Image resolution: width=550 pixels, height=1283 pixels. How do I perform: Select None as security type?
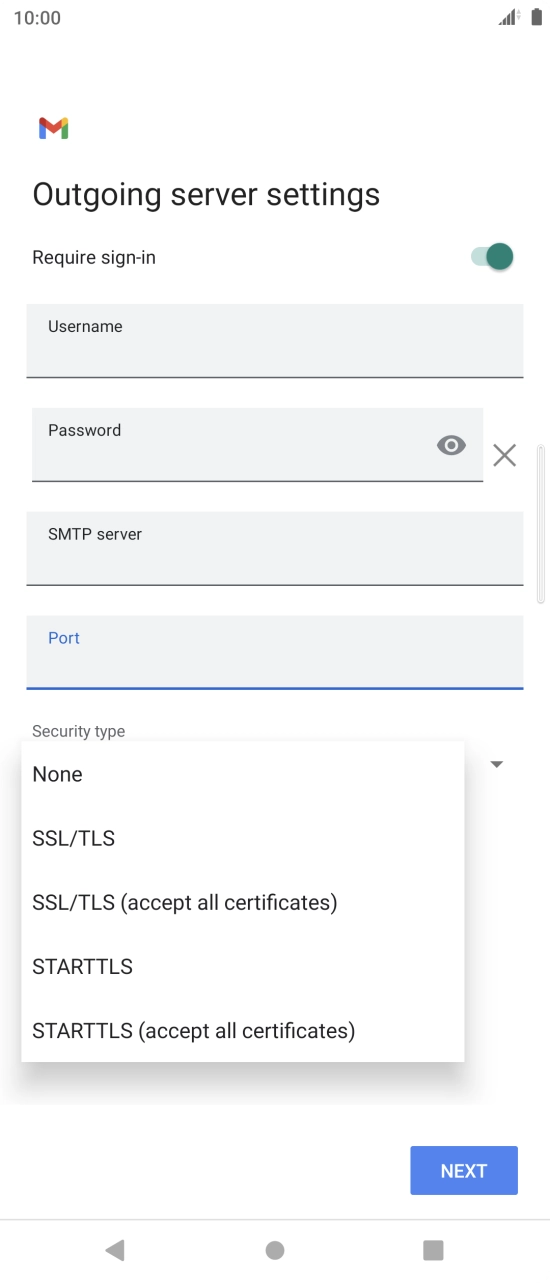(x=243, y=774)
